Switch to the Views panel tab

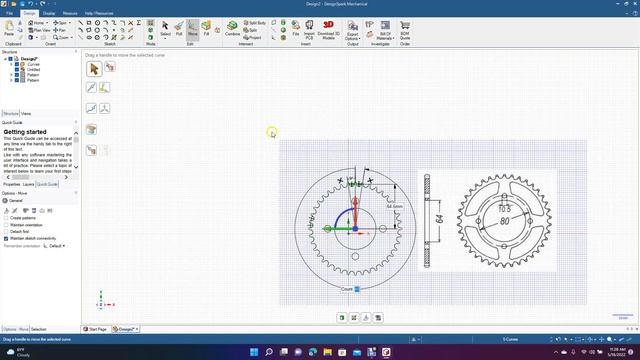coord(26,113)
